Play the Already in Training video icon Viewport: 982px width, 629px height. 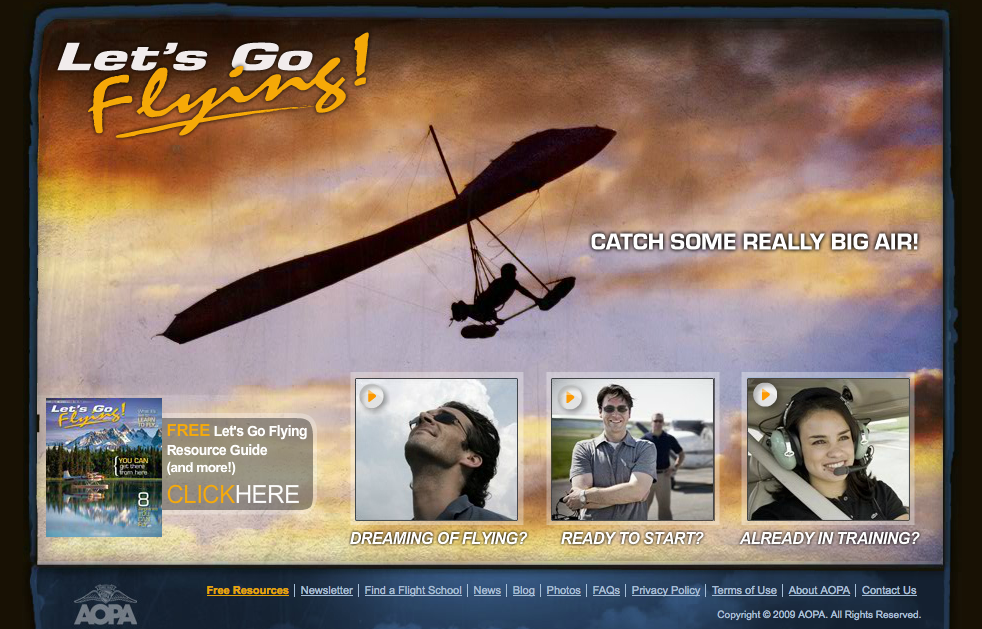[765, 395]
